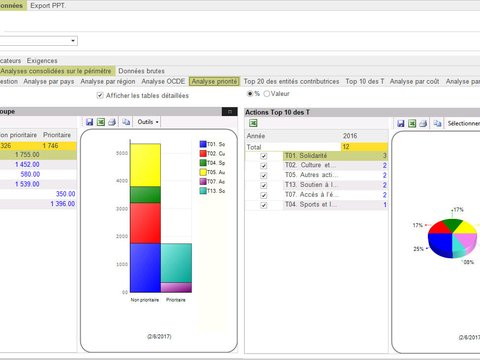The width and height of the screenshot is (480, 360).
Task: Click the Actions Top 10 des T panel header
Action: pyautogui.click(x=362, y=112)
